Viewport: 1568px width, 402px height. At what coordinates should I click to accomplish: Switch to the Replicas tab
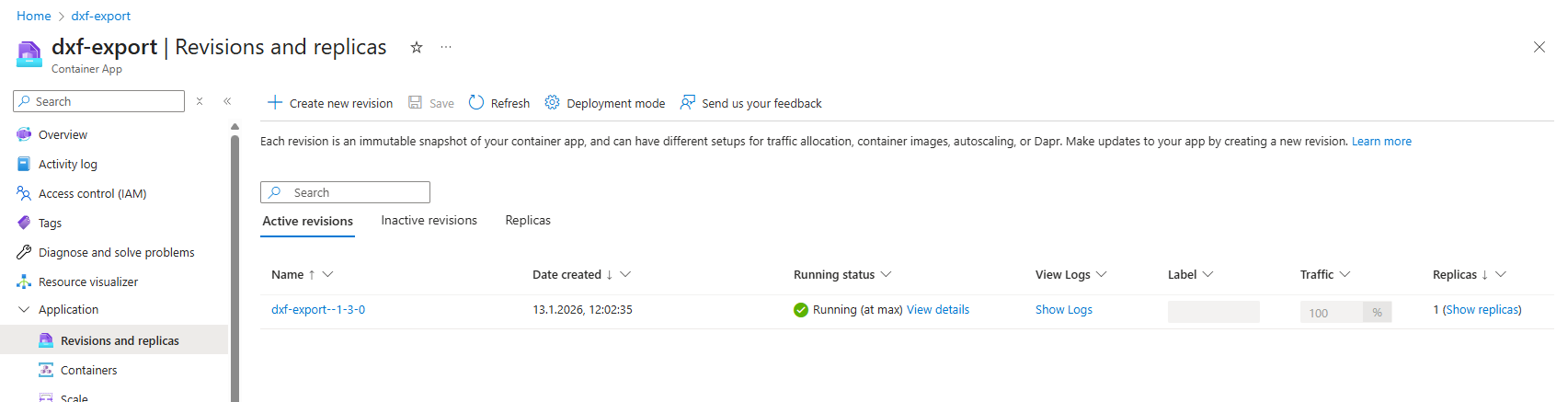(528, 221)
